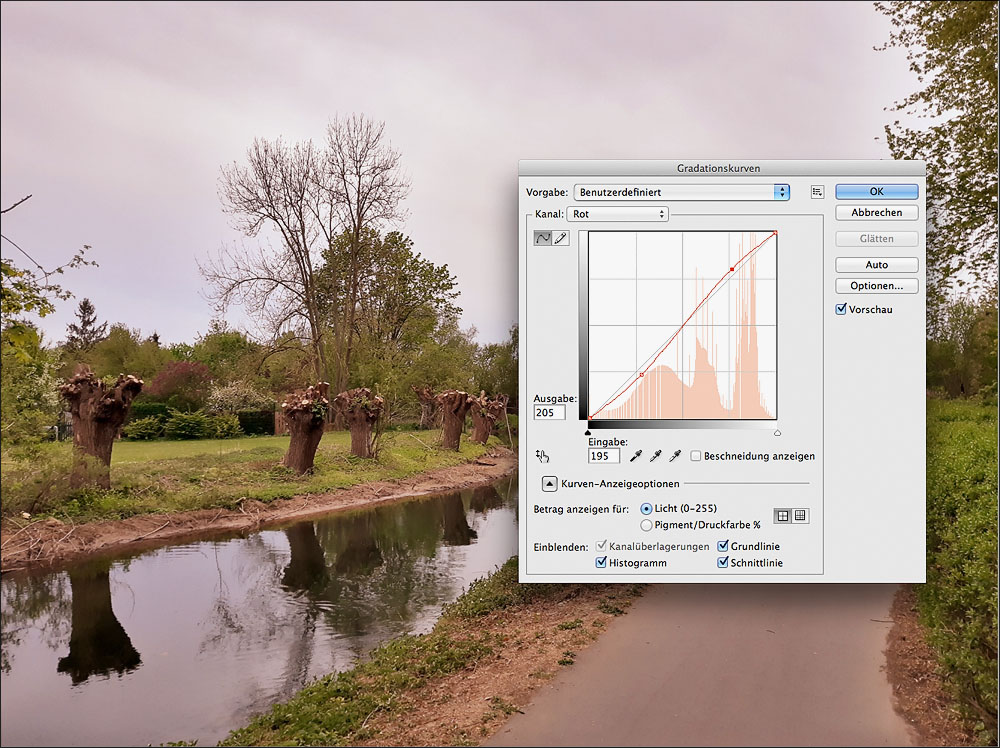Select the curve point editing tool
Image resolution: width=1000 pixels, height=748 pixels.
[542, 238]
